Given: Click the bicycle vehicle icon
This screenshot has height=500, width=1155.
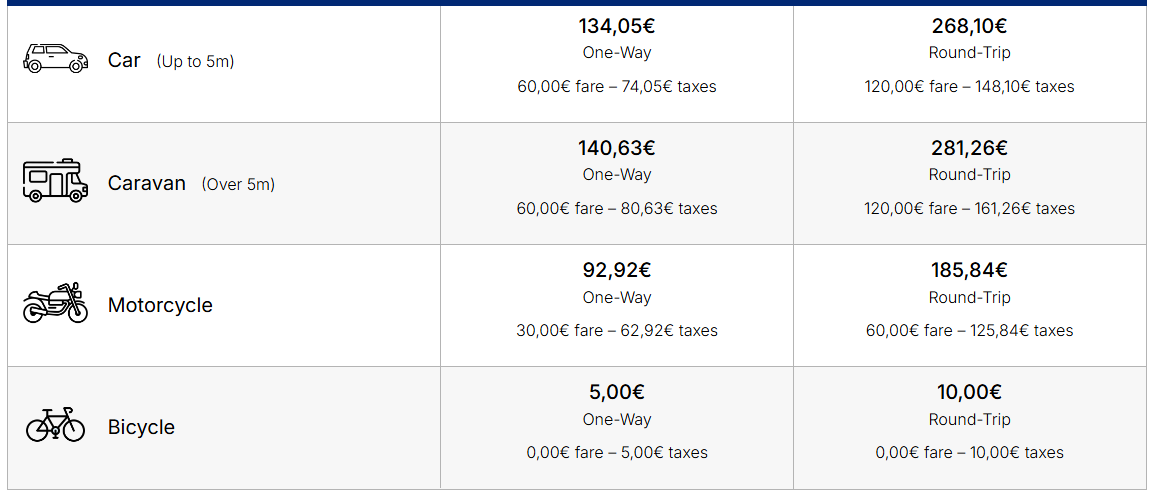Looking at the screenshot, I should (x=55, y=425).
